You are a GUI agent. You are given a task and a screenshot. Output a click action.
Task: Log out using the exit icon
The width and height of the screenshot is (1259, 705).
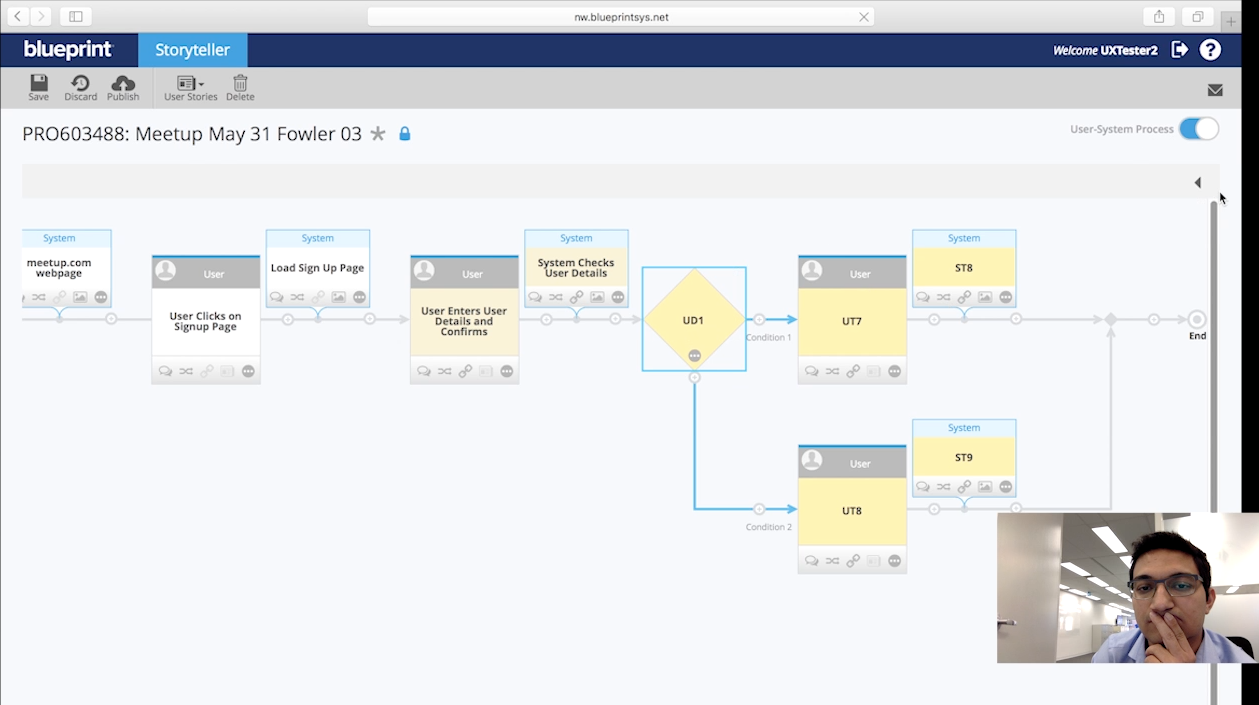(1180, 50)
